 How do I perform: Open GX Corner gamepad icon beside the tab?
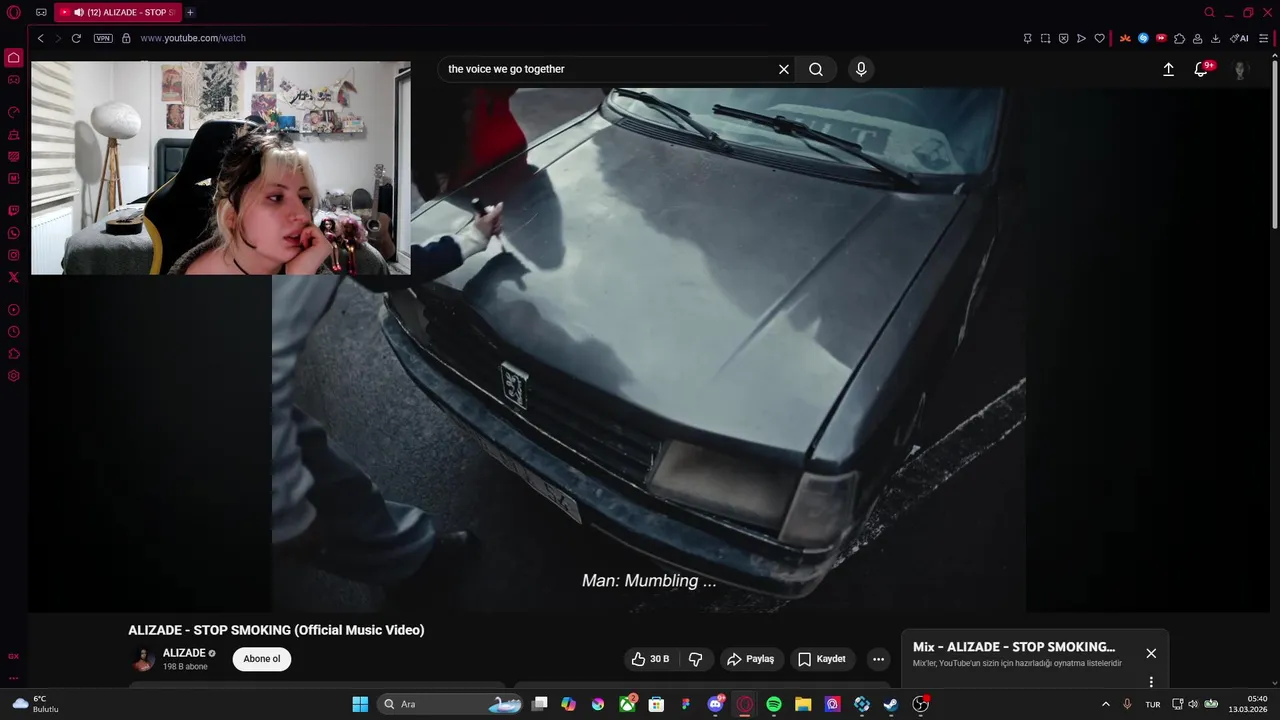41,13
